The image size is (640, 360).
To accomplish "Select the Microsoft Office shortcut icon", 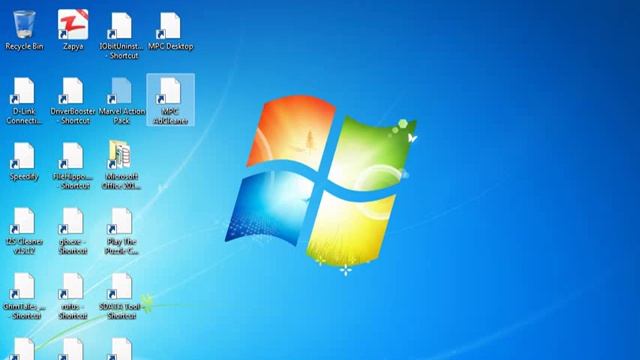I will pos(122,165).
